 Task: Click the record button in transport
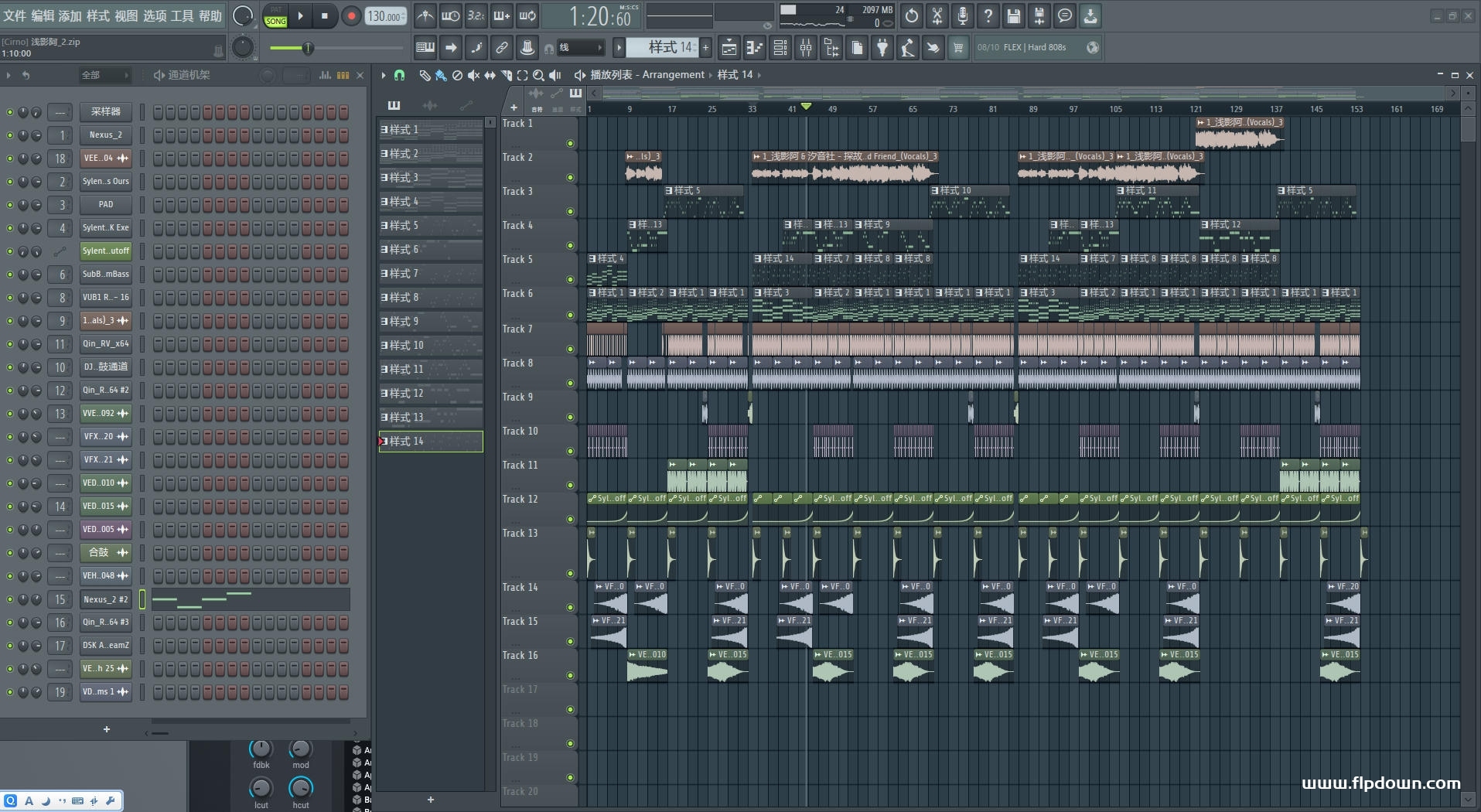351,16
